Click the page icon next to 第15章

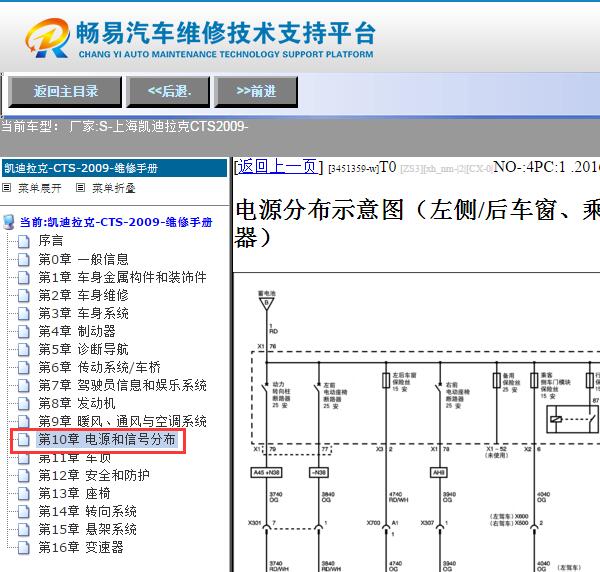click(24, 529)
